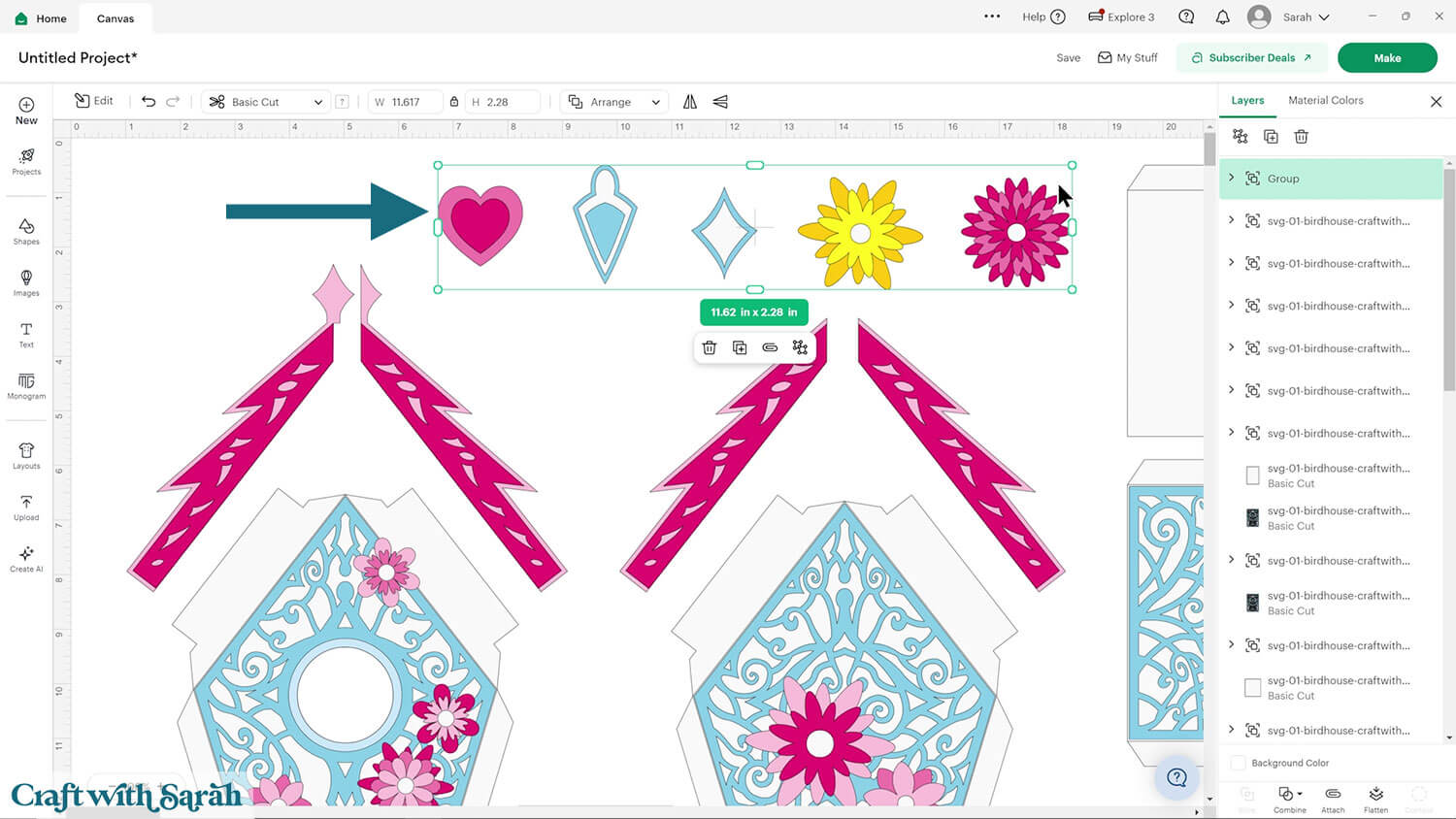Open the Create AI tool
The image size is (1456, 819).
pyautogui.click(x=26, y=559)
